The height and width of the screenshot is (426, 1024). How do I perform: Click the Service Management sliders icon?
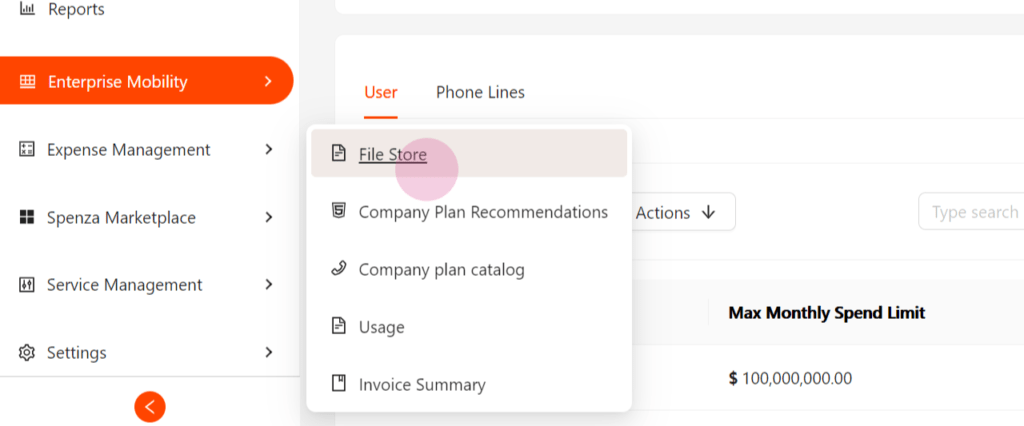tap(26, 285)
